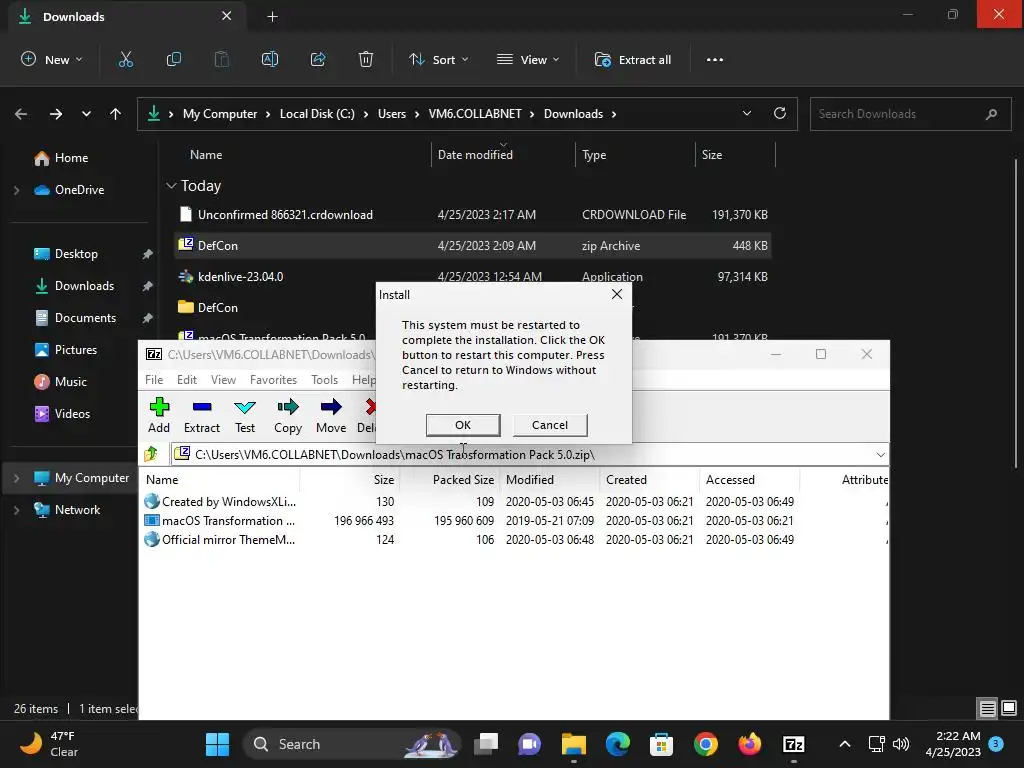Click the Rename icon in Explorer toolbar

pyautogui.click(x=270, y=59)
